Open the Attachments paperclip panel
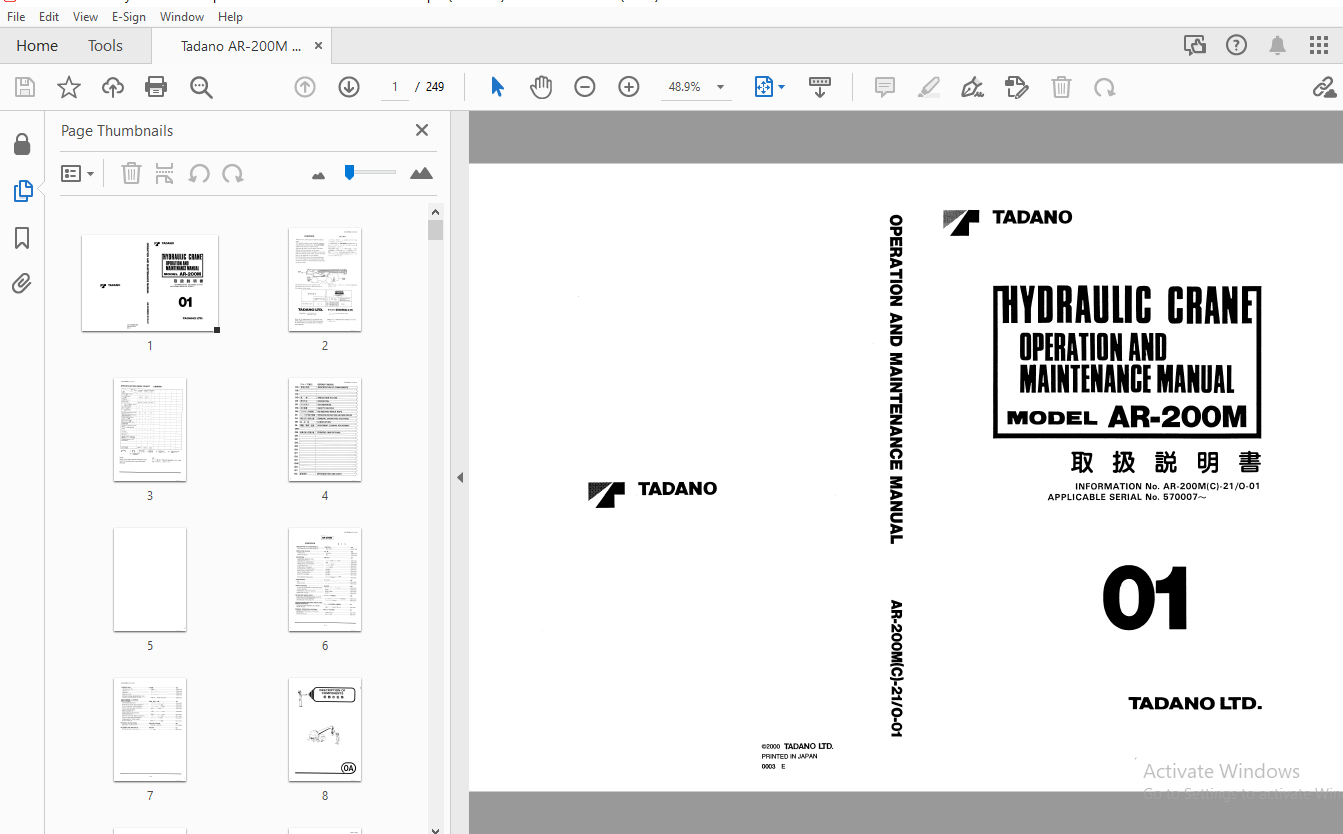The width and height of the screenshot is (1343, 834). [x=22, y=284]
